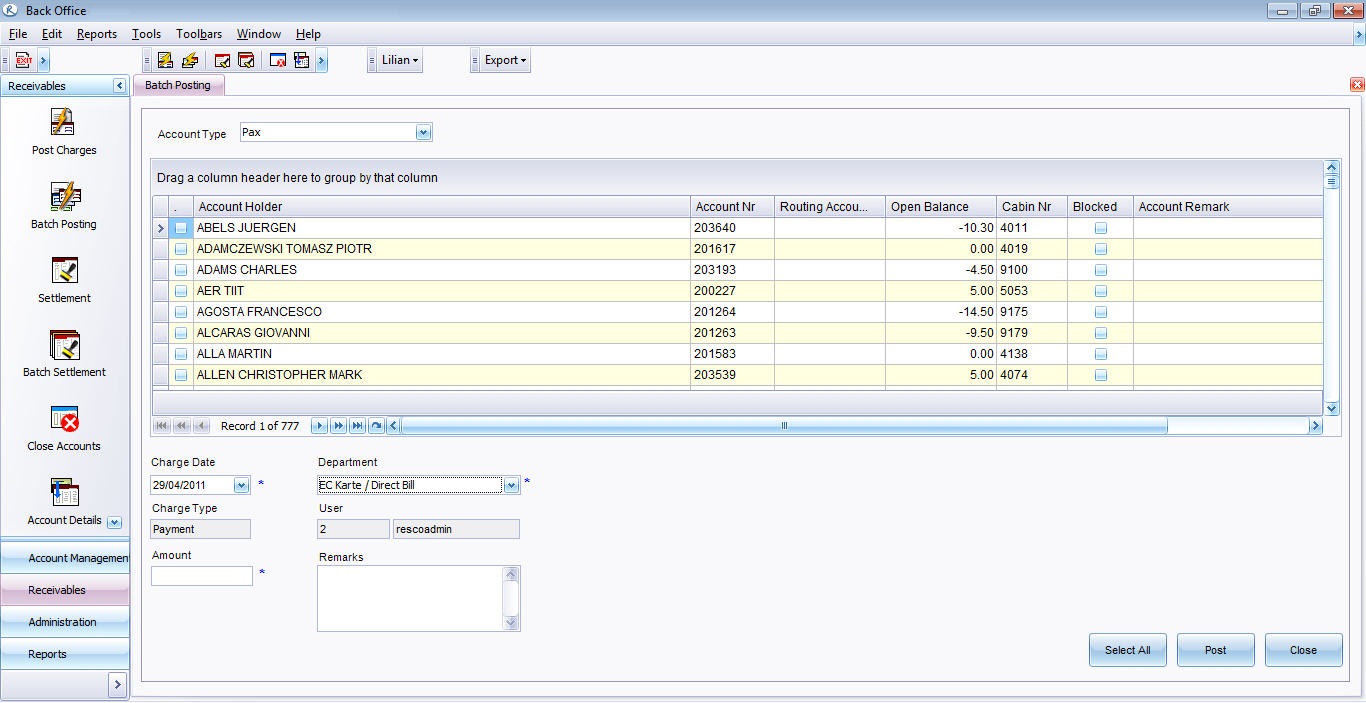The width and height of the screenshot is (1366, 703).
Task: Expand the bottom sidebar configure arrow
Action: click(117, 684)
